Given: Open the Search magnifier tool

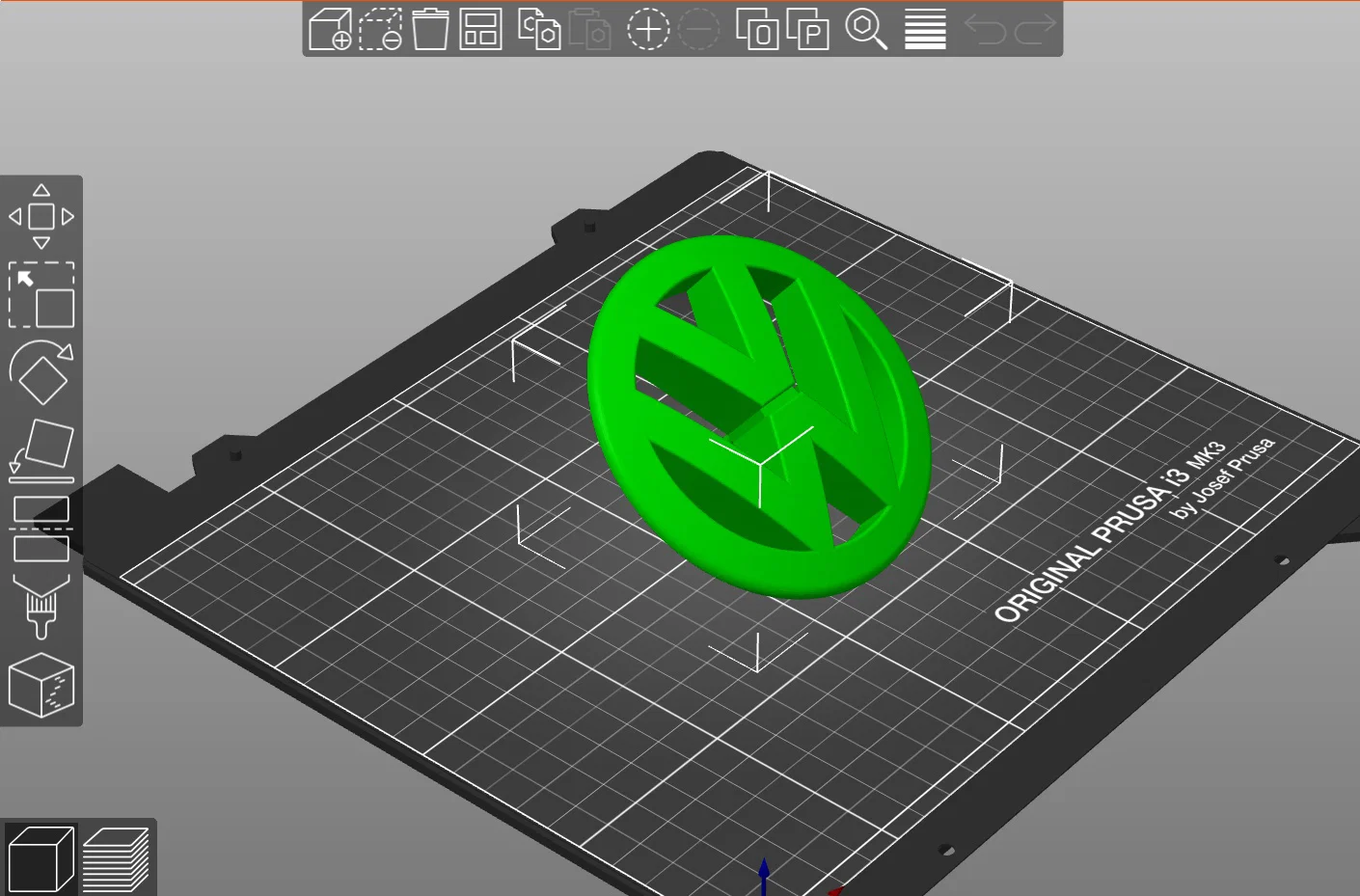Looking at the screenshot, I should [x=866, y=29].
